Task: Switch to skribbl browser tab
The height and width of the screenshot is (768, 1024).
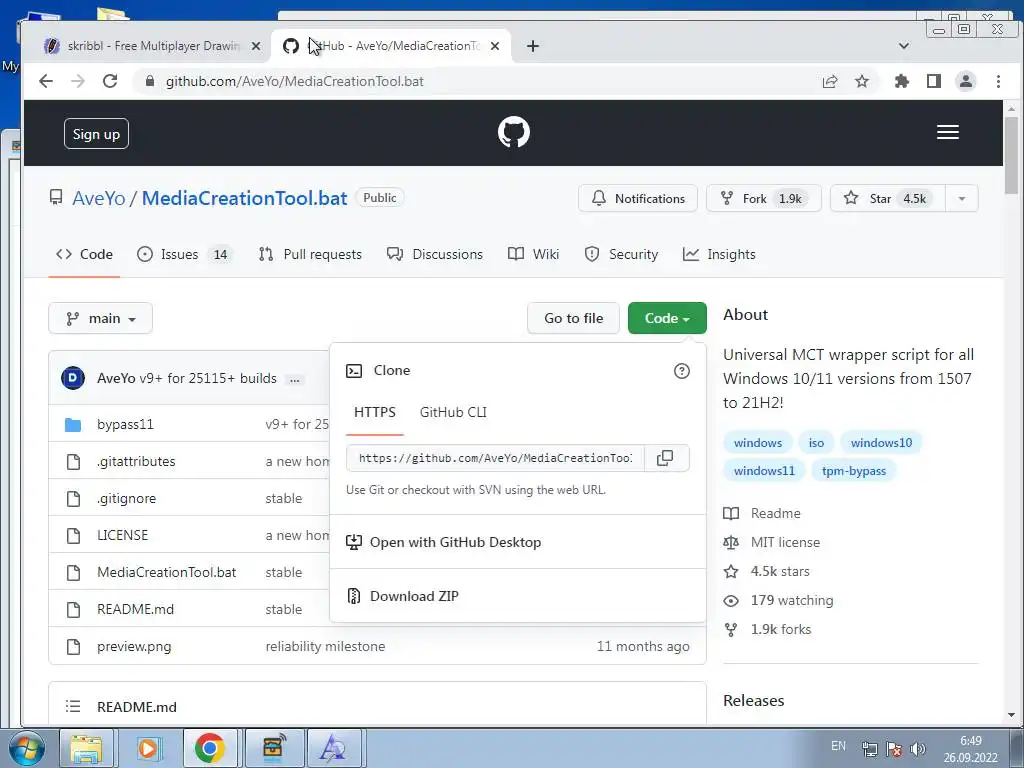Action: point(152,46)
